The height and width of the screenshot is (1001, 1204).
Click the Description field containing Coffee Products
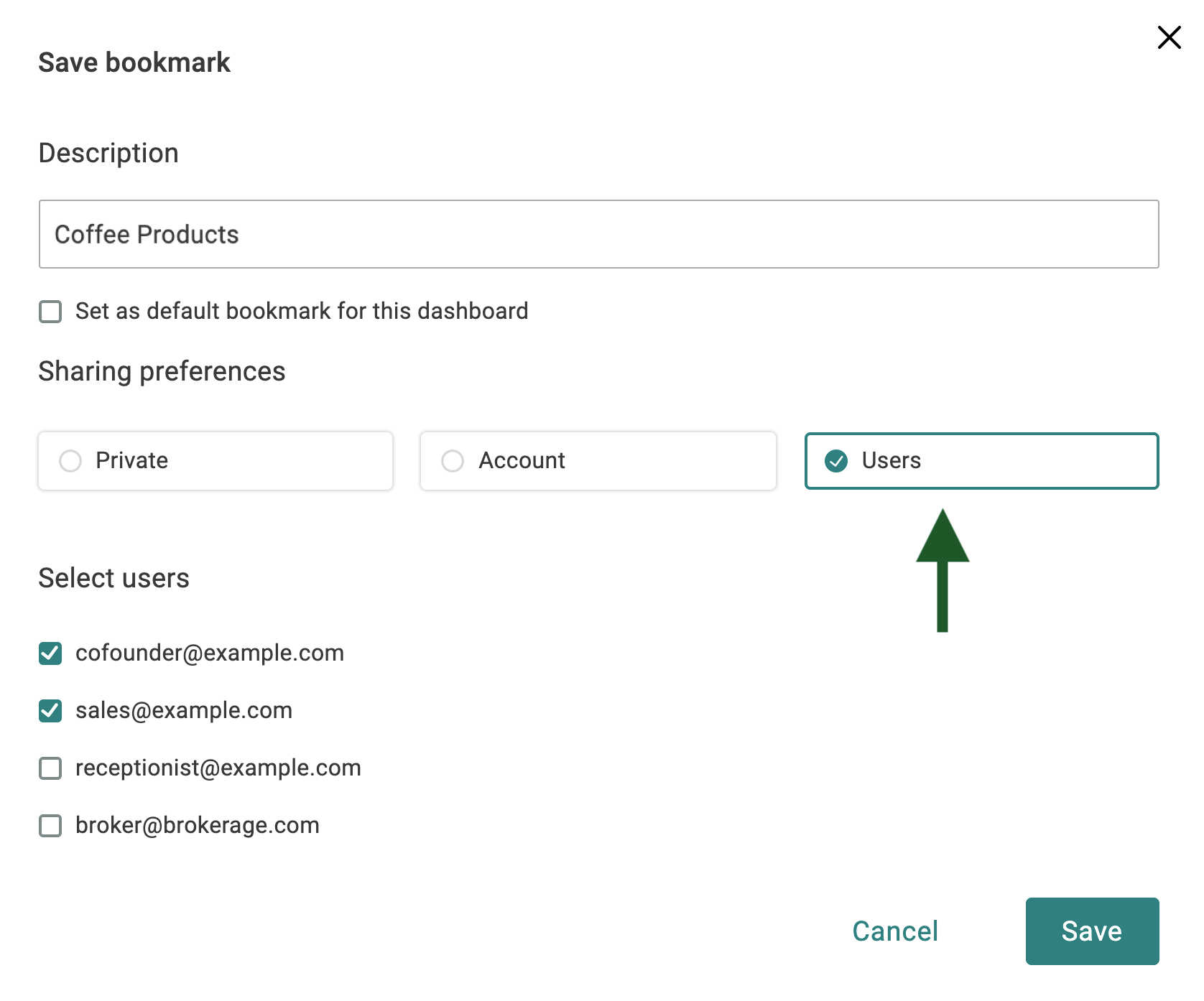pos(598,234)
